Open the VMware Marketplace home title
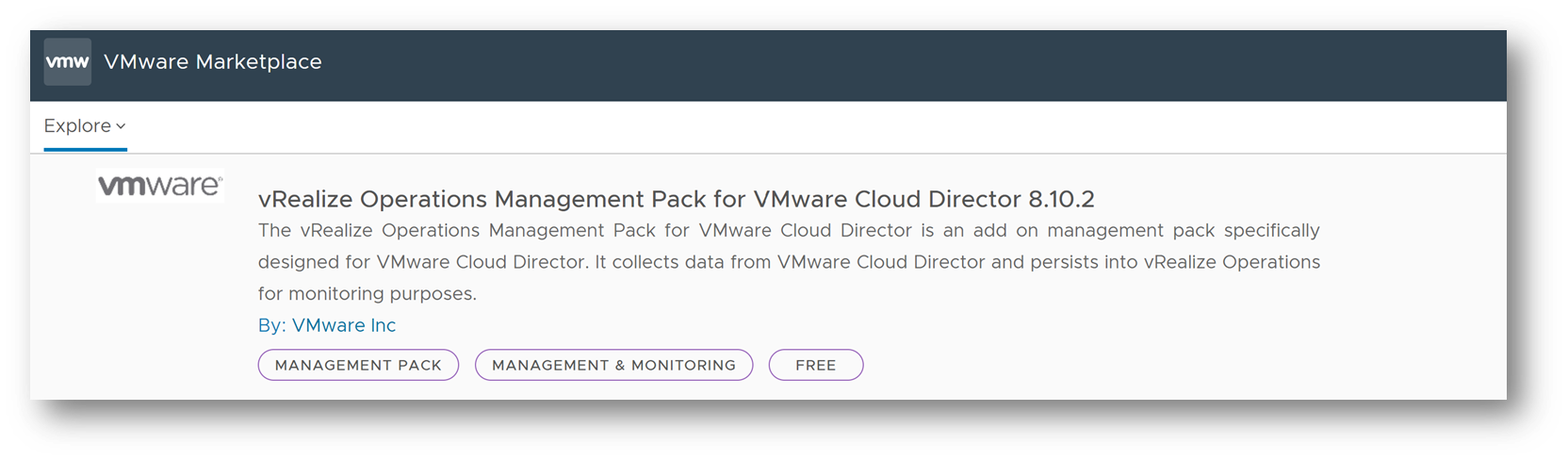Screen dimensions: 1568x461 coord(213,62)
